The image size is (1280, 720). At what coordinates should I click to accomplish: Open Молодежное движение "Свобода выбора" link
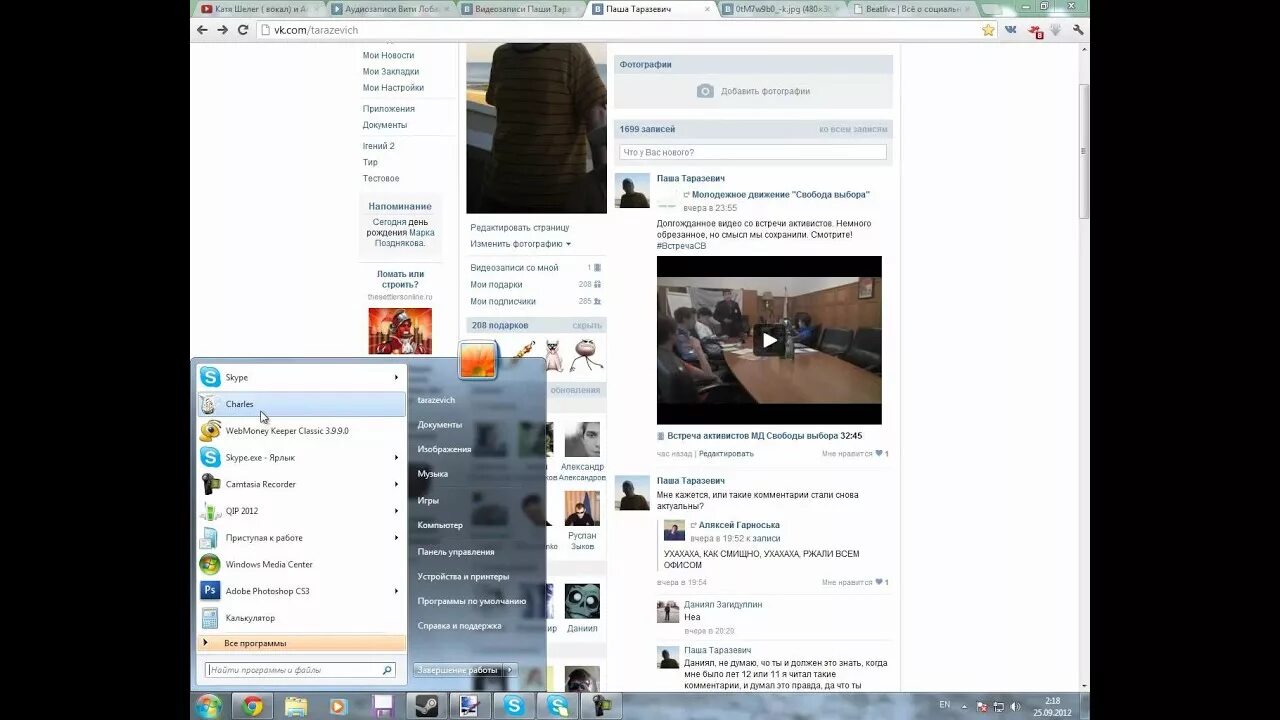click(780, 195)
